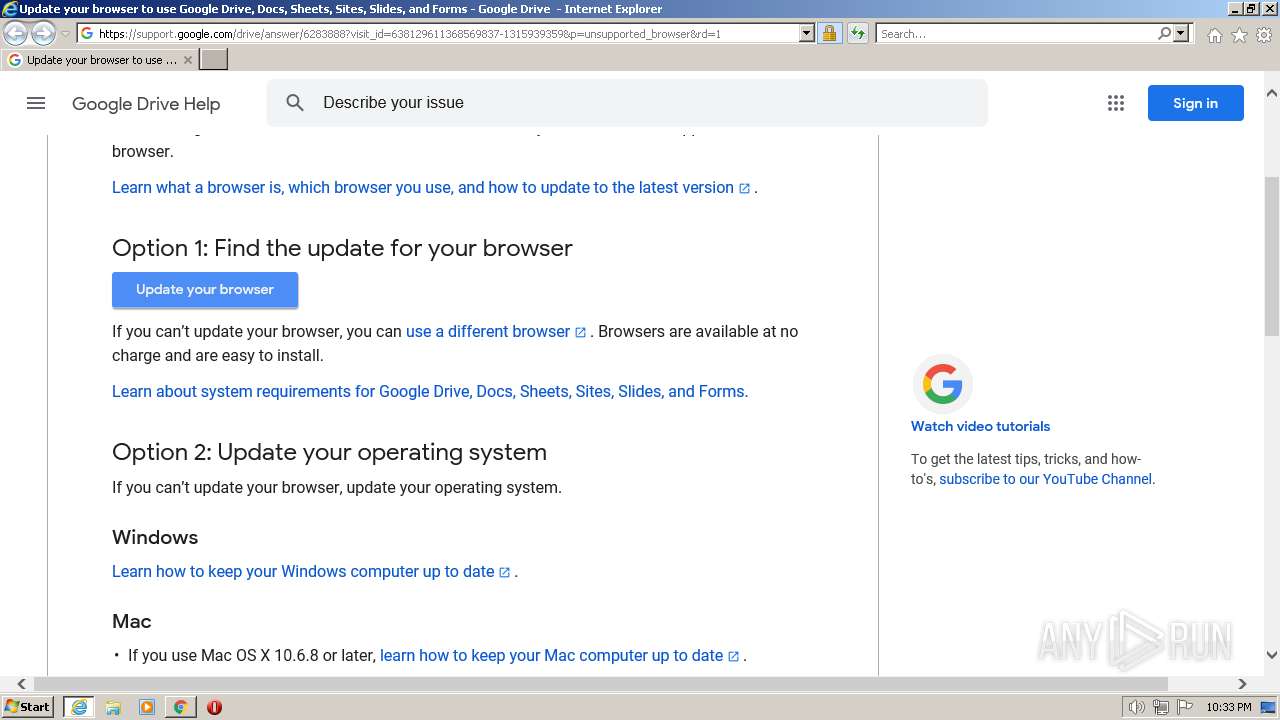This screenshot has height=720, width=1280.
Task: Click the IE home icon
Action: pos(1214,35)
